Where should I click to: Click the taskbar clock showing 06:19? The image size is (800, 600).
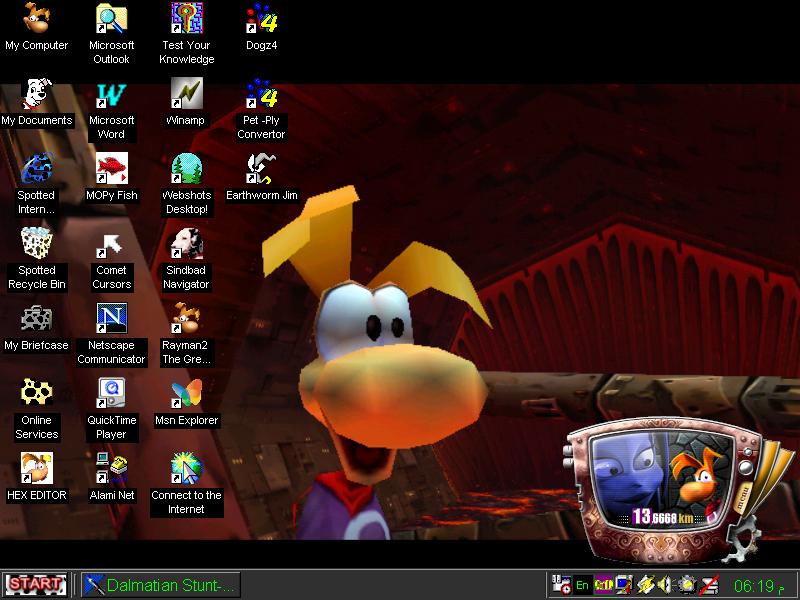[754, 585]
